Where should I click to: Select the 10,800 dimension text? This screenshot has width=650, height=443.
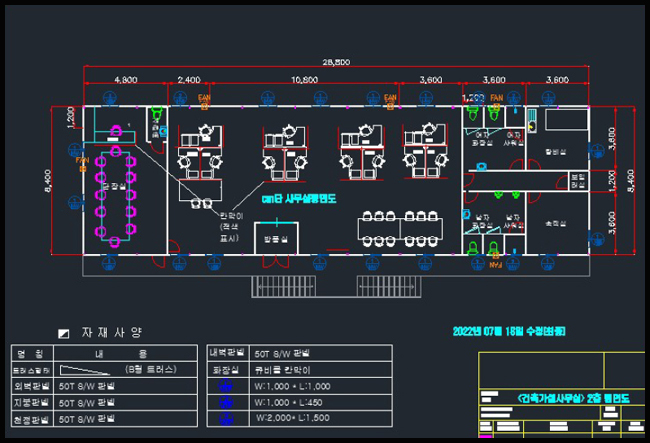coord(304,79)
